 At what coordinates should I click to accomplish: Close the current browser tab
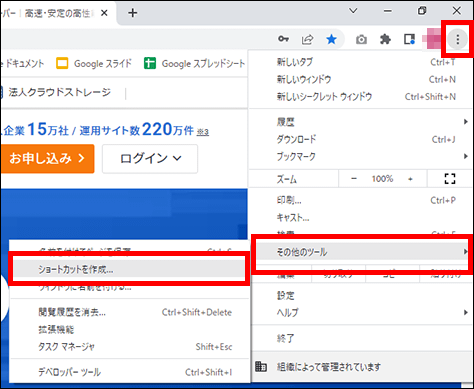tap(104, 13)
